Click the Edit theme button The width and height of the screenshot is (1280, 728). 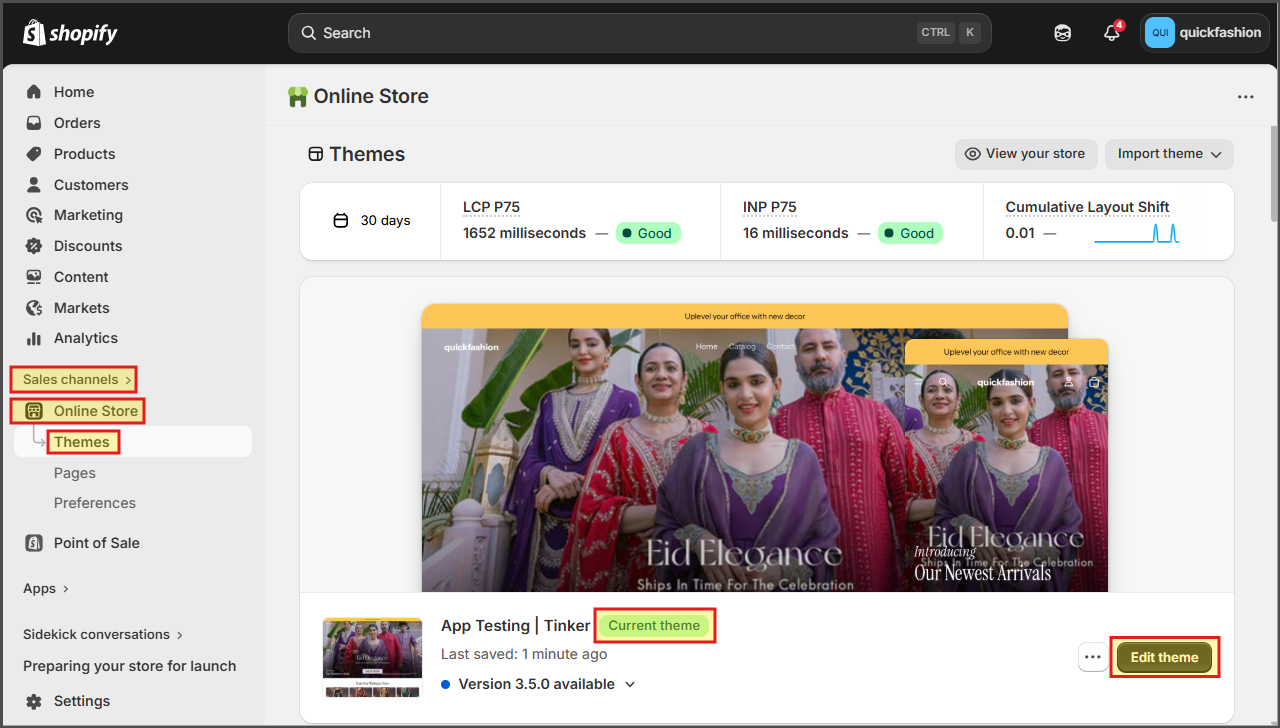[1164, 657]
